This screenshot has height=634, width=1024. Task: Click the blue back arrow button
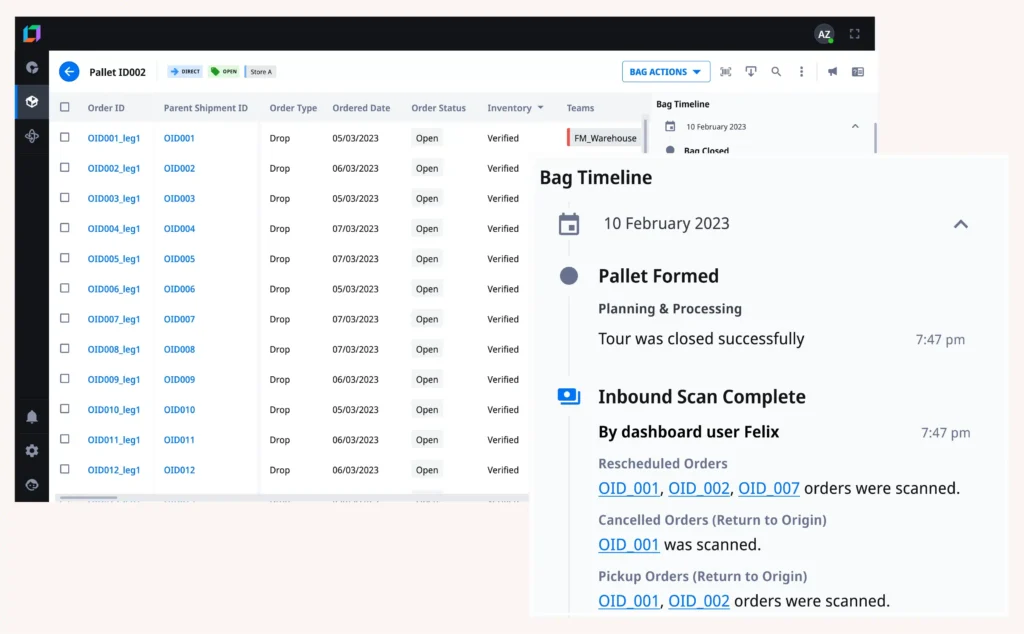[69, 72]
